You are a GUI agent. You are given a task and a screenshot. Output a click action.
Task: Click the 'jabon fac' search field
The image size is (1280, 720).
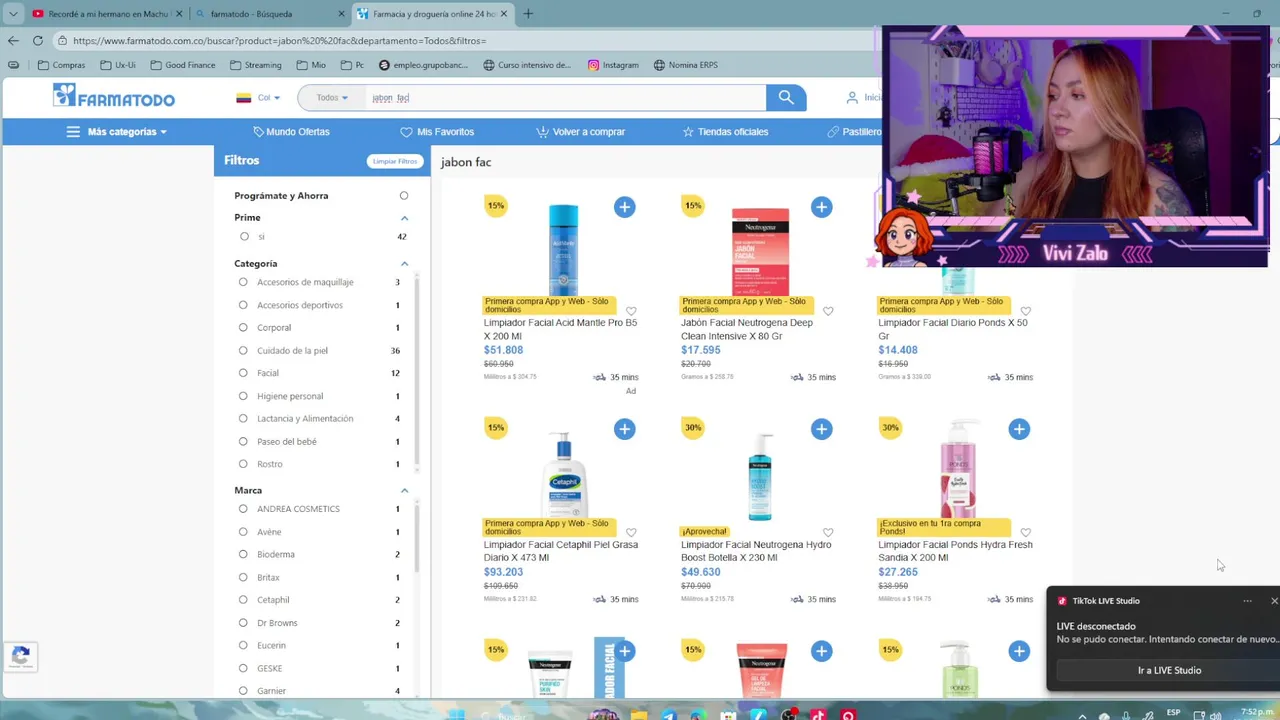565,98
